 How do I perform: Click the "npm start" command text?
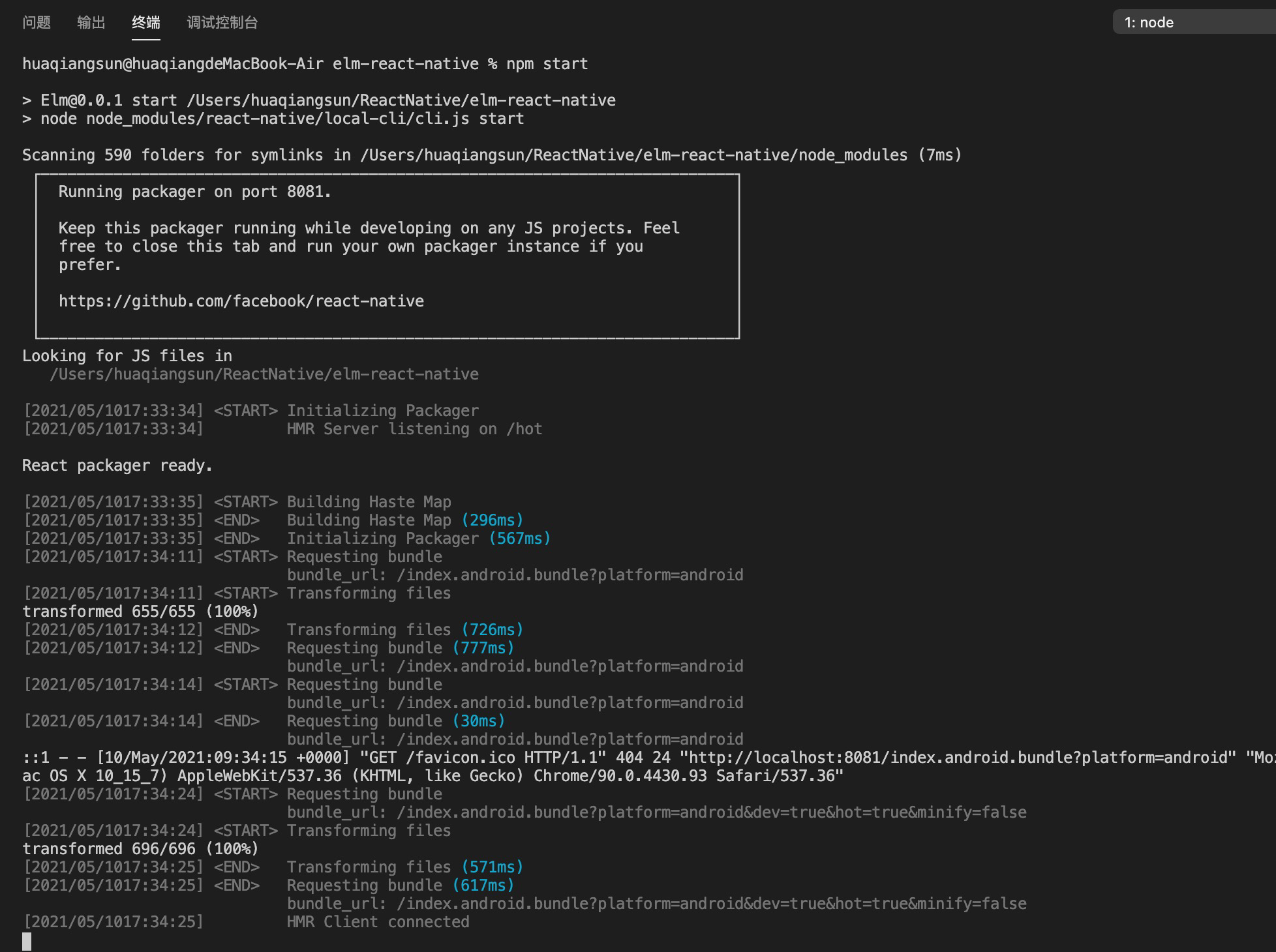click(x=547, y=64)
